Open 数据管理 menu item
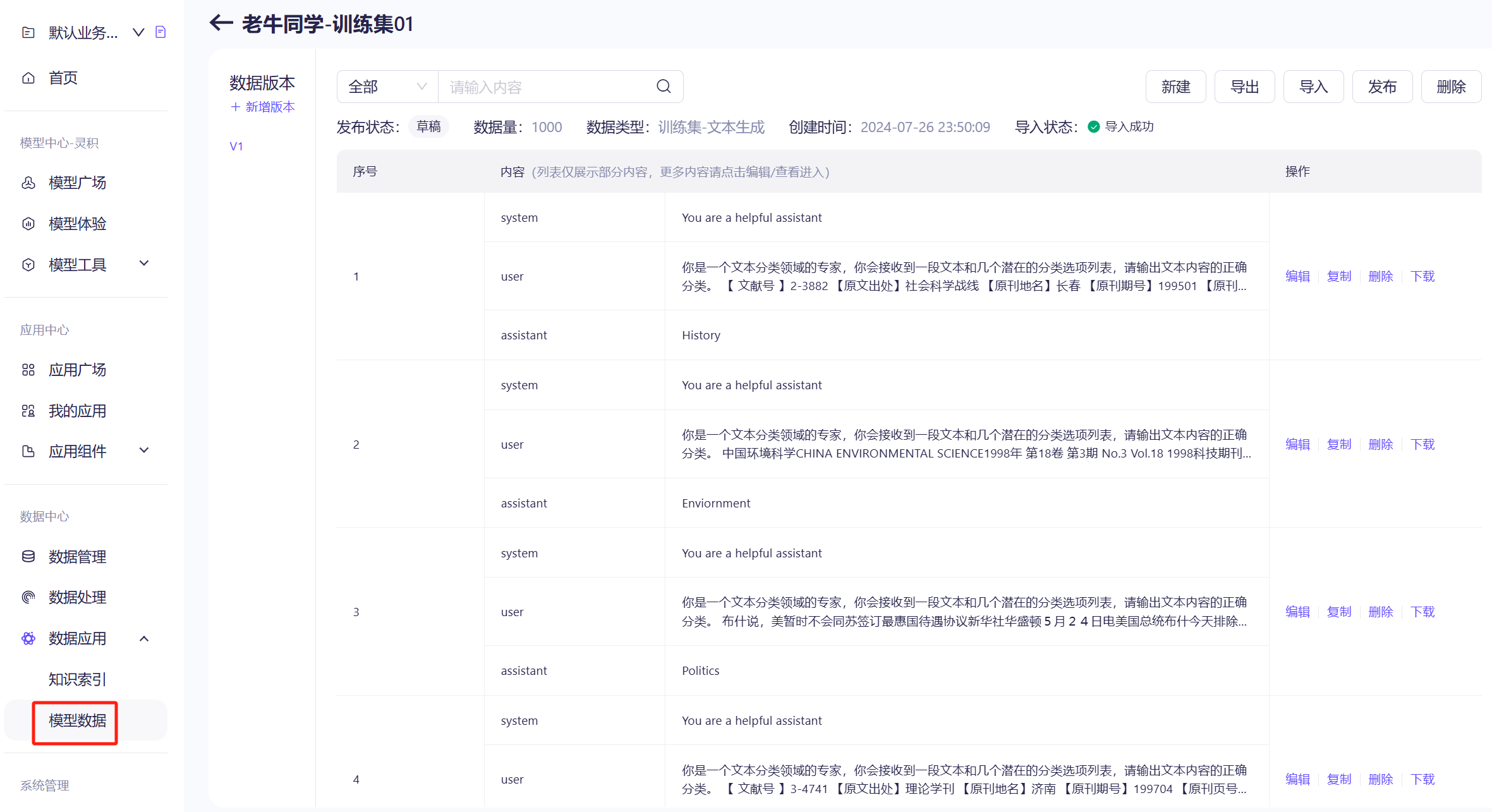Viewport: 1492px width, 812px height. (77, 557)
